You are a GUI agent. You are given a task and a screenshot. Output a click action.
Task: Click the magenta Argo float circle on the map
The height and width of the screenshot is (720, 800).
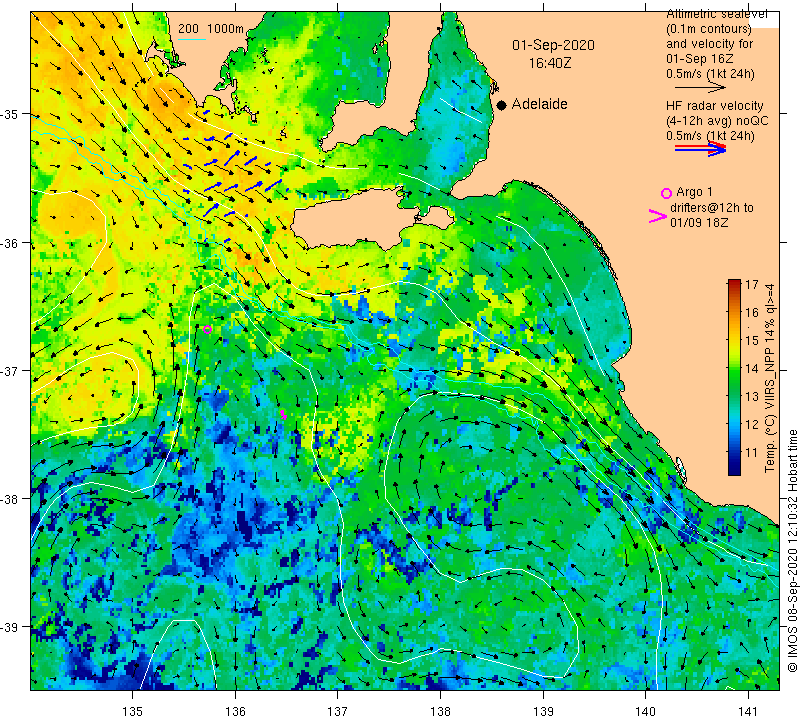[207, 330]
